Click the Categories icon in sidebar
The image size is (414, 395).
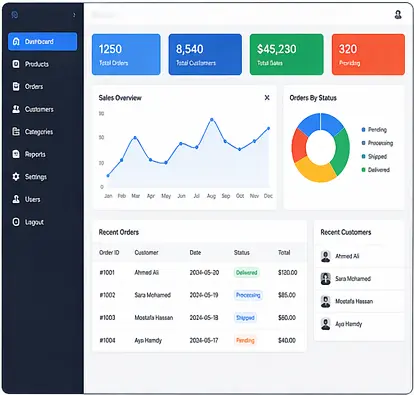tap(16, 132)
